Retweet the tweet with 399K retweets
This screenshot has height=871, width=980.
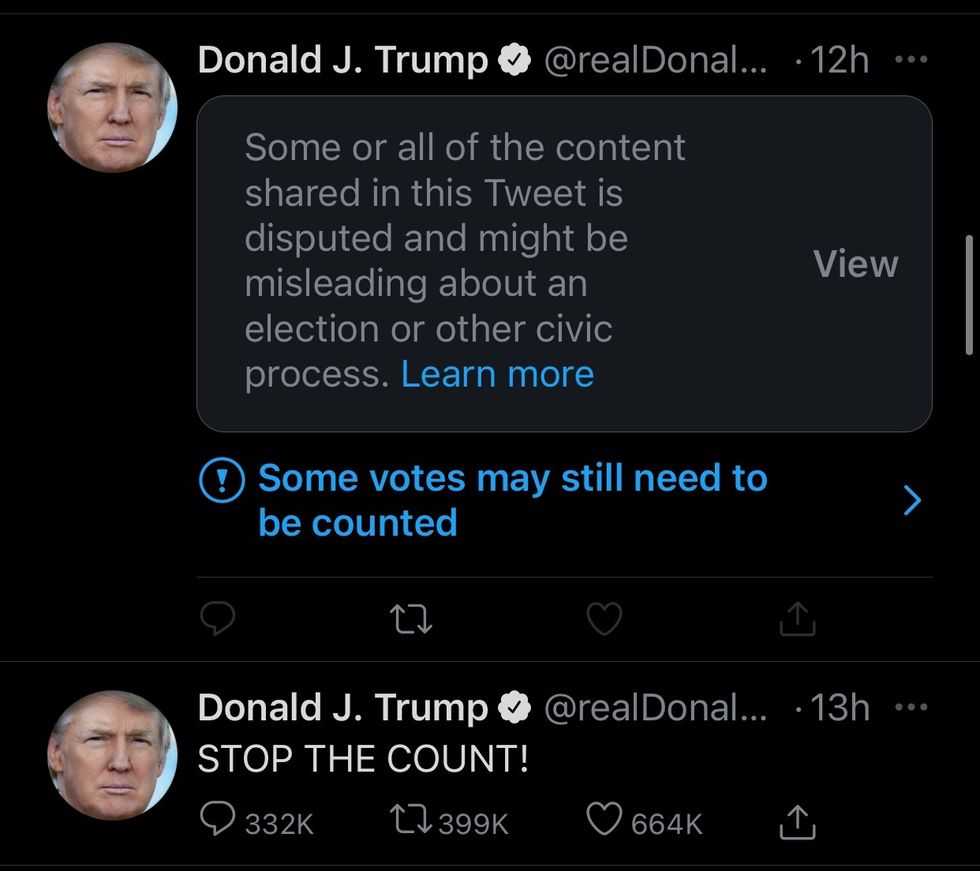412,822
